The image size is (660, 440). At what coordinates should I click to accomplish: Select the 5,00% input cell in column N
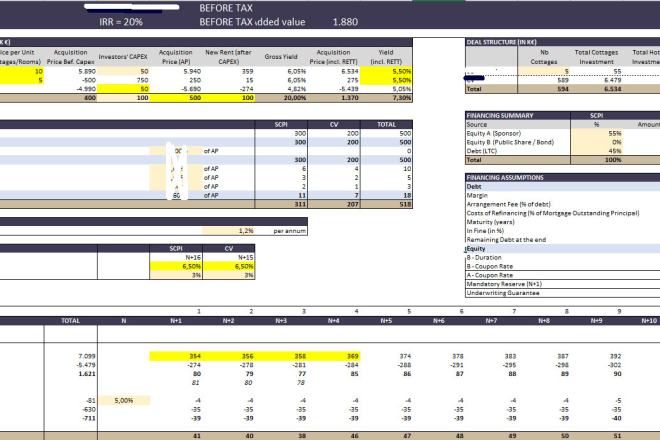pos(123,400)
